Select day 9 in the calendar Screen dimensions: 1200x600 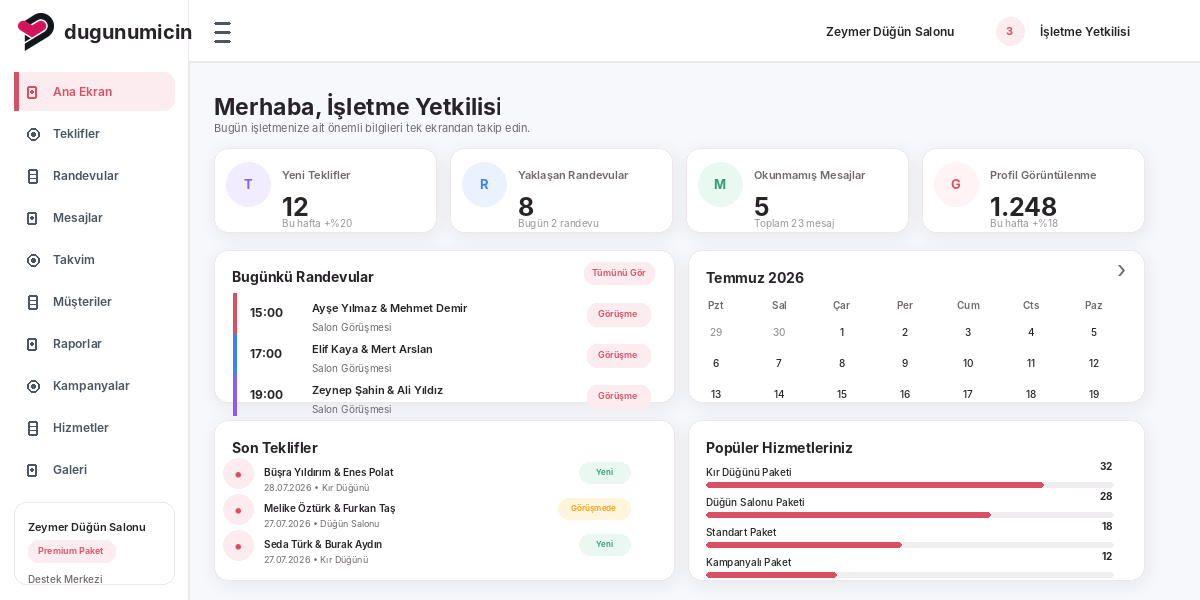pyautogui.click(x=905, y=363)
